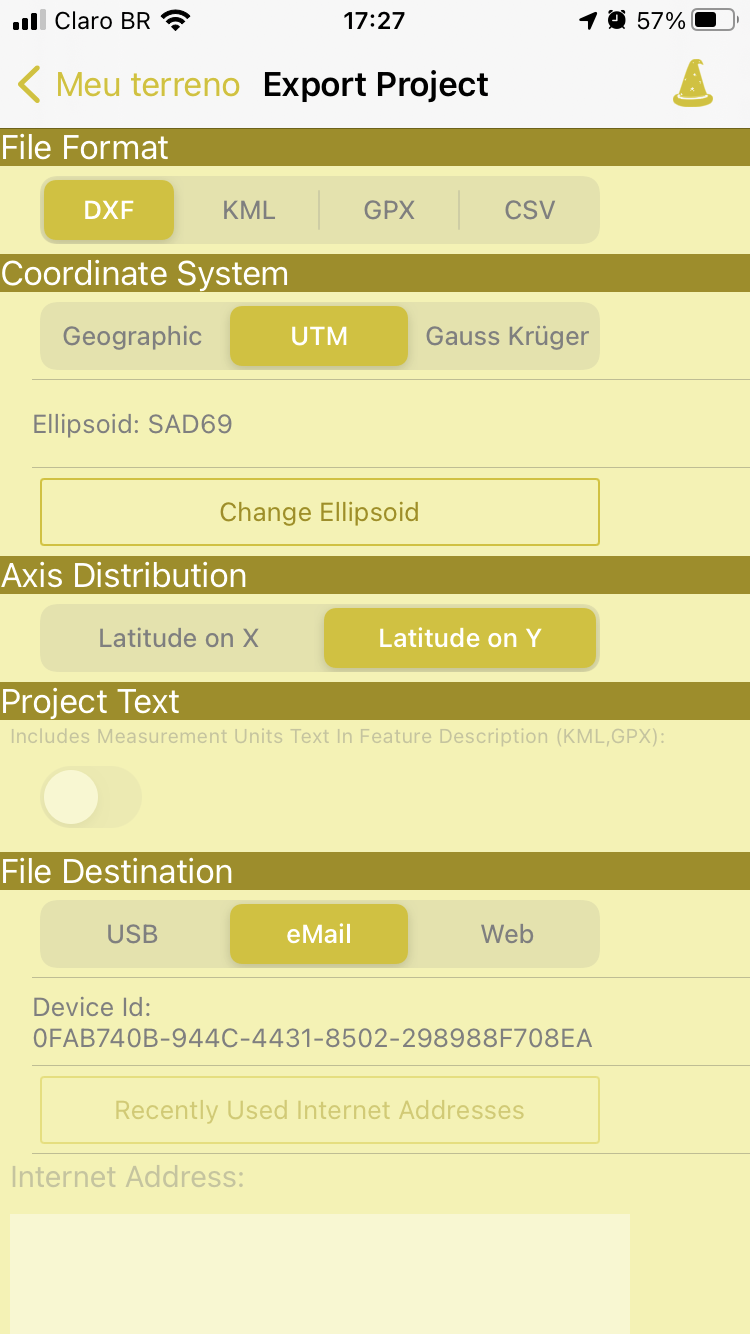Set axis distribution to Latitude on Y

click(x=460, y=638)
